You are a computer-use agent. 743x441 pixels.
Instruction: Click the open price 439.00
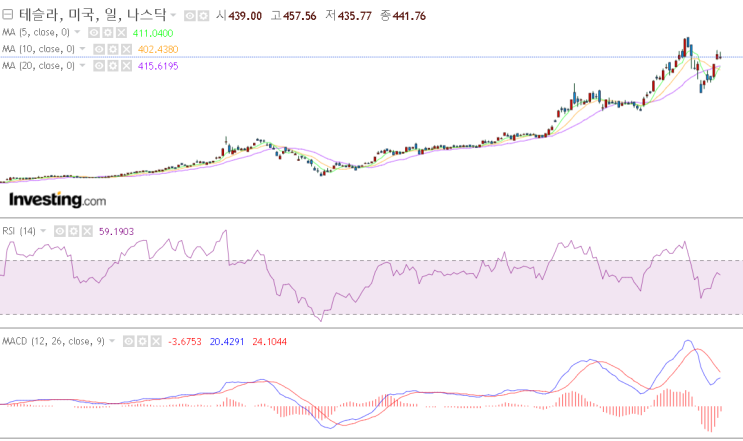pos(245,16)
